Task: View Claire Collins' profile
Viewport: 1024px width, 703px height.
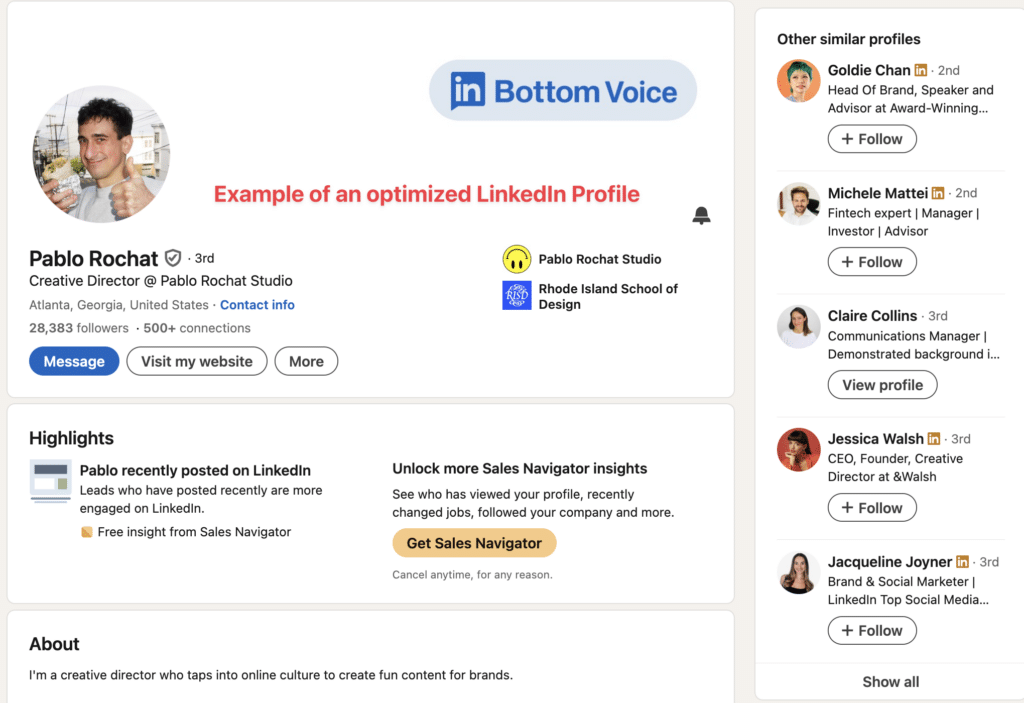Action: click(x=882, y=385)
